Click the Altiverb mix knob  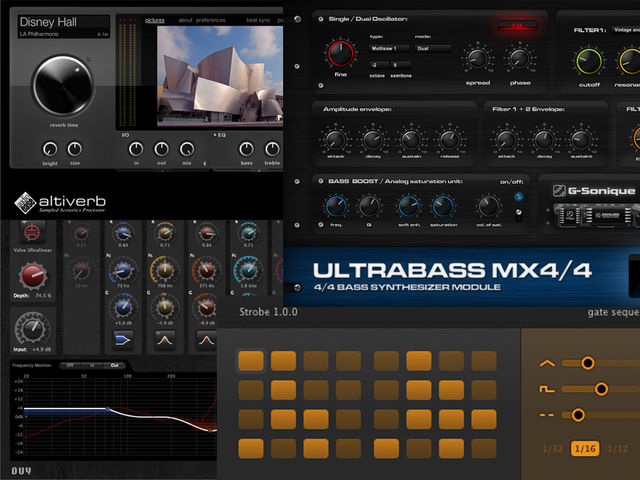[x=187, y=149]
